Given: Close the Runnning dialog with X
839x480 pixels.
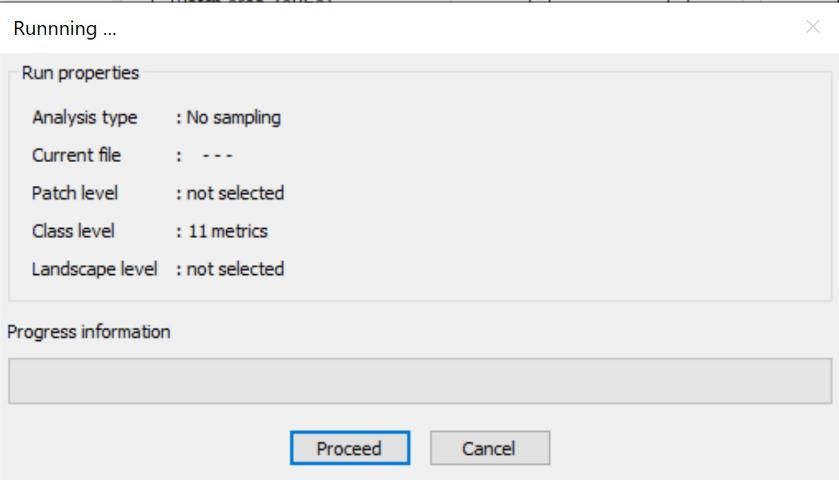Looking at the screenshot, I should coord(812,27).
